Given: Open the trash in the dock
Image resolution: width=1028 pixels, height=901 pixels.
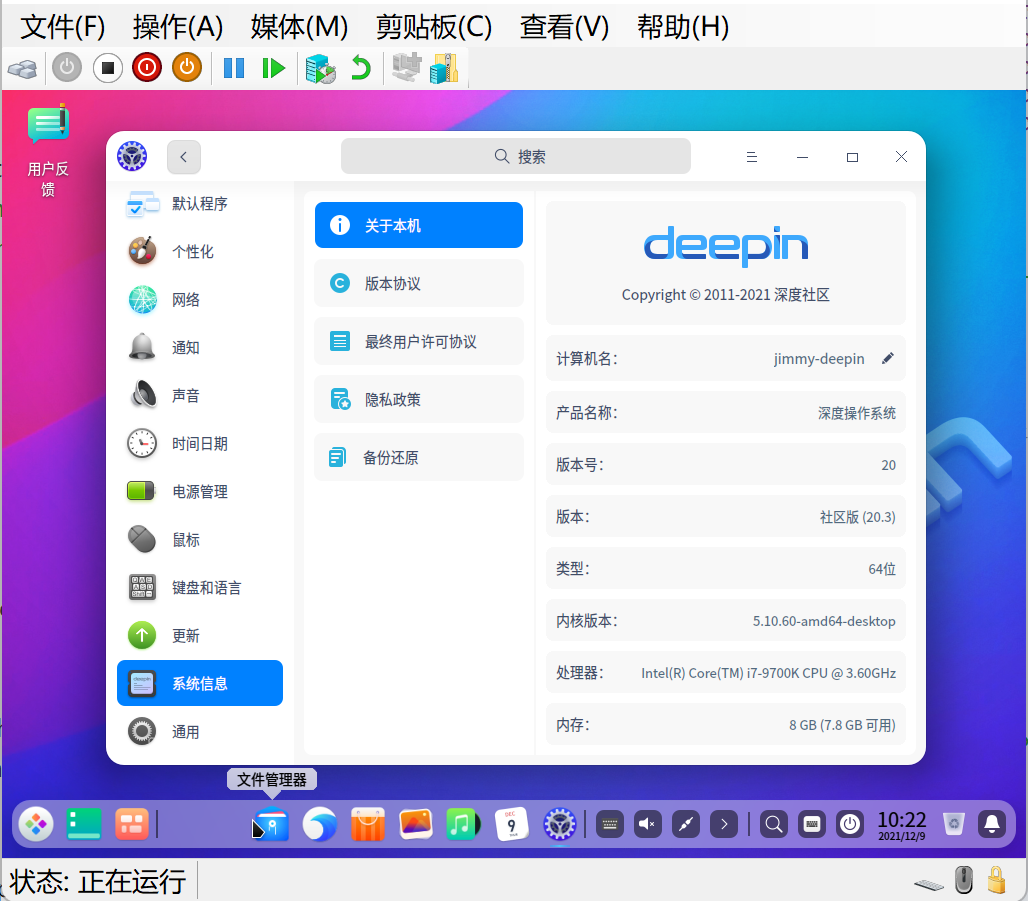Looking at the screenshot, I should (x=953, y=824).
